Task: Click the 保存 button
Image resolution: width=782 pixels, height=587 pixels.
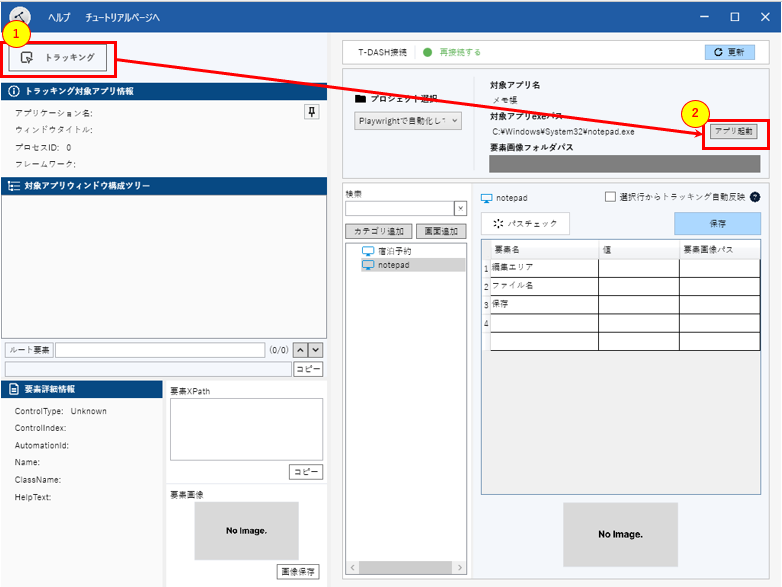Action: pos(718,223)
